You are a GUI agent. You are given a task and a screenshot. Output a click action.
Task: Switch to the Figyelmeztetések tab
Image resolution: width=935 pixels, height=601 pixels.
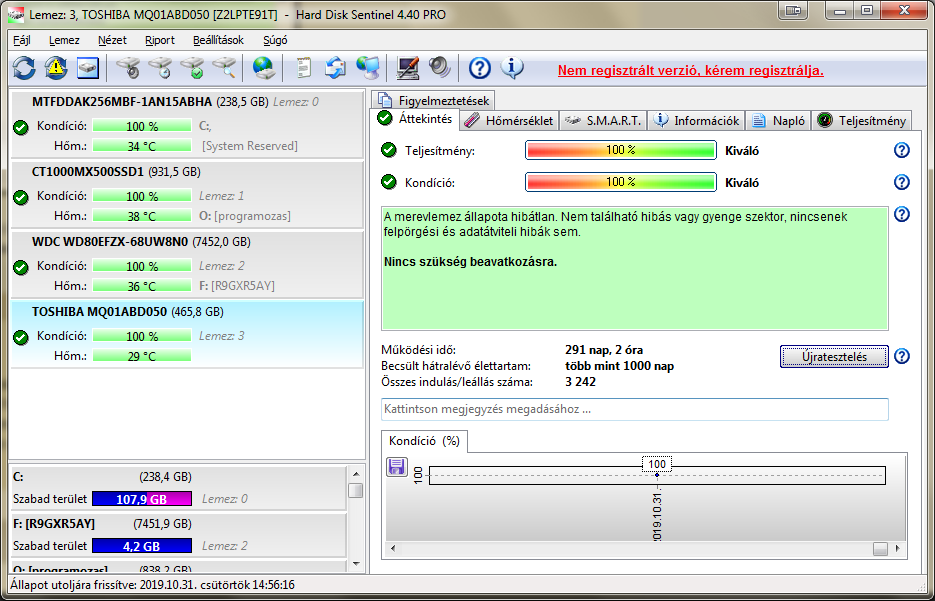(x=433, y=100)
